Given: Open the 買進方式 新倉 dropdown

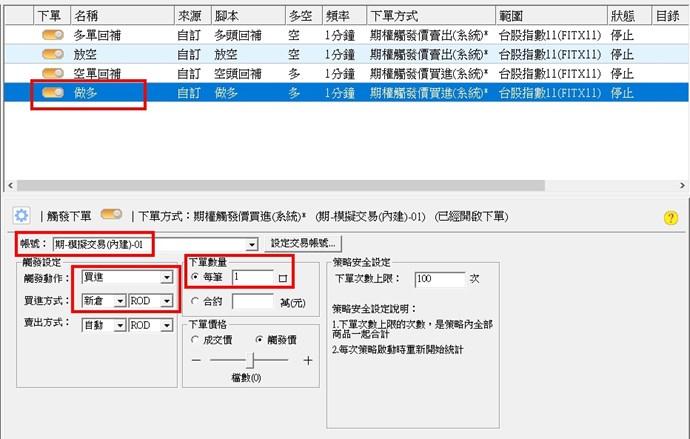Looking at the screenshot, I should click(x=120, y=301).
